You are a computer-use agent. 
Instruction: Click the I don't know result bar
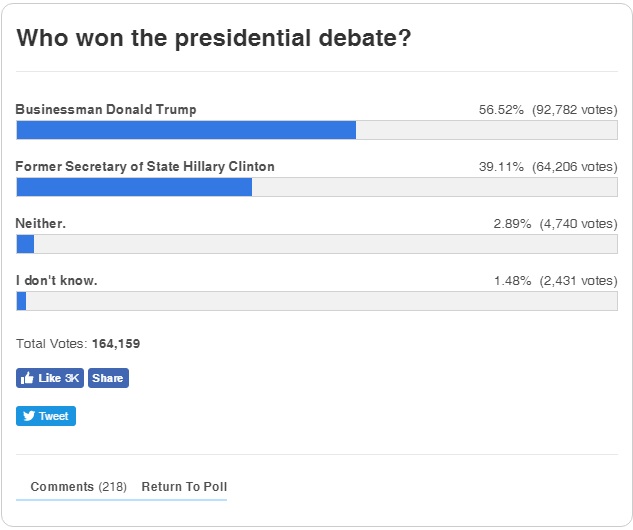pyautogui.click(x=317, y=301)
